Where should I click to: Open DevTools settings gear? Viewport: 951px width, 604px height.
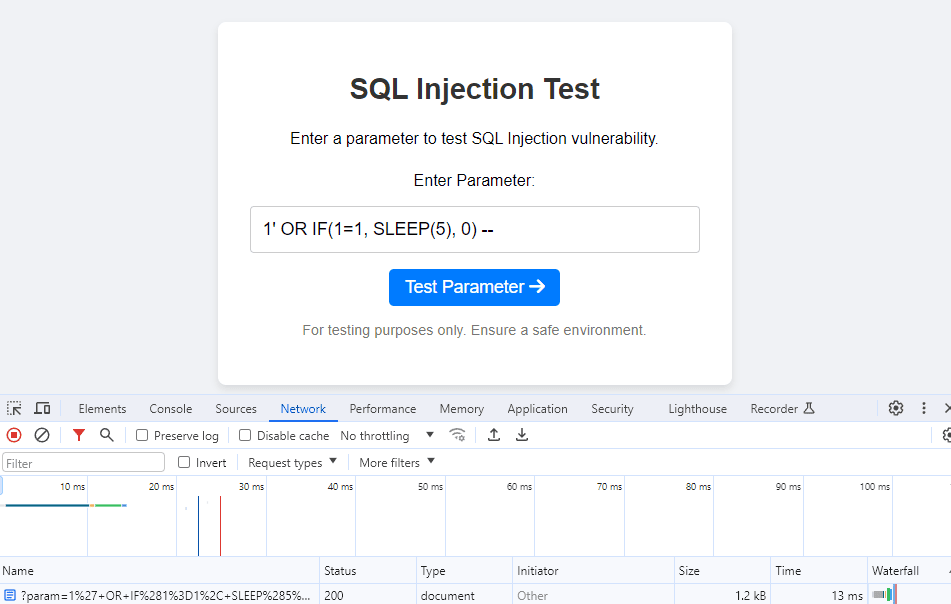(895, 408)
